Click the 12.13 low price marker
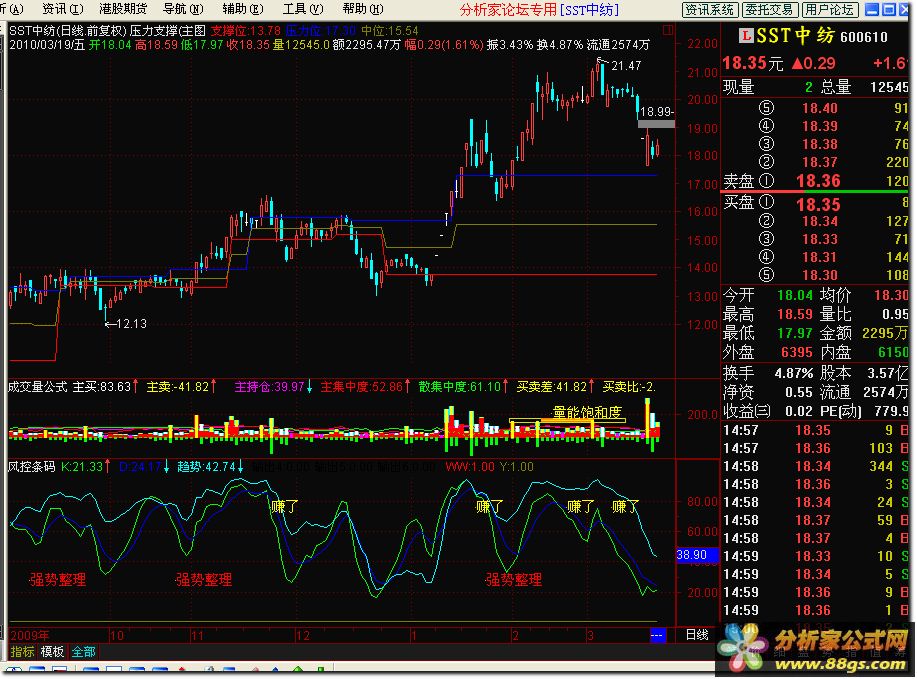This screenshot has width=917, height=679. (x=131, y=323)
